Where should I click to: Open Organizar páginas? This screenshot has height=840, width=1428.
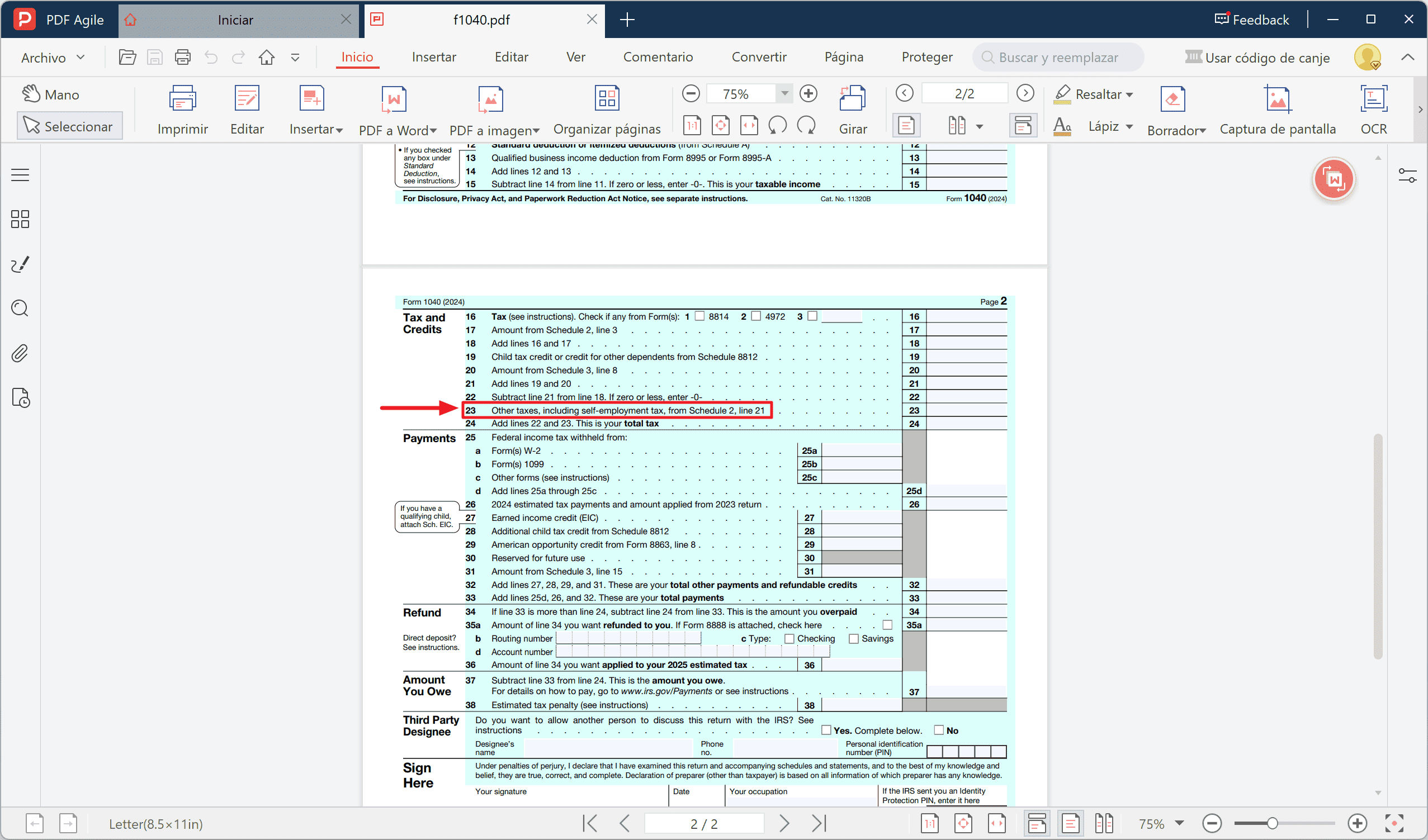[607, 111]
